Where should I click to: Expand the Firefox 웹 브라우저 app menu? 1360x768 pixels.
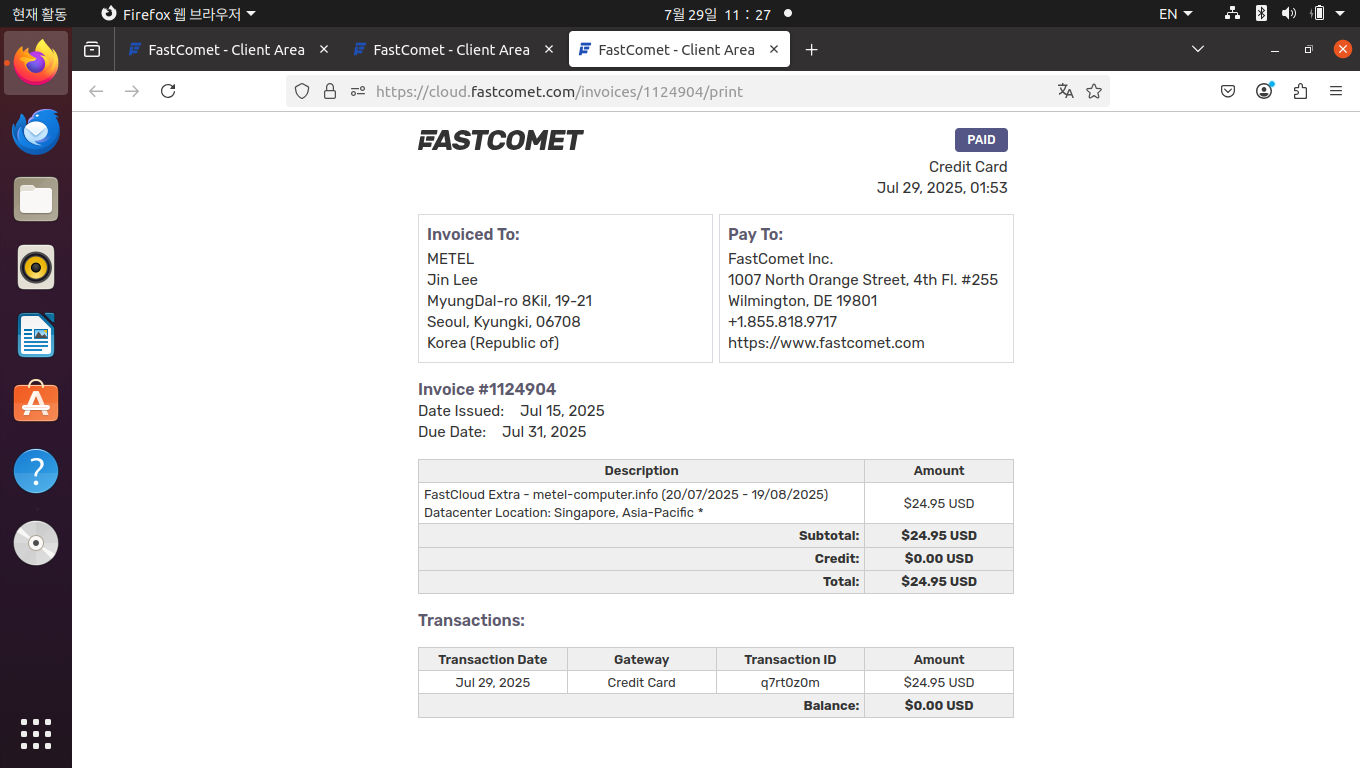pos(178,14)
